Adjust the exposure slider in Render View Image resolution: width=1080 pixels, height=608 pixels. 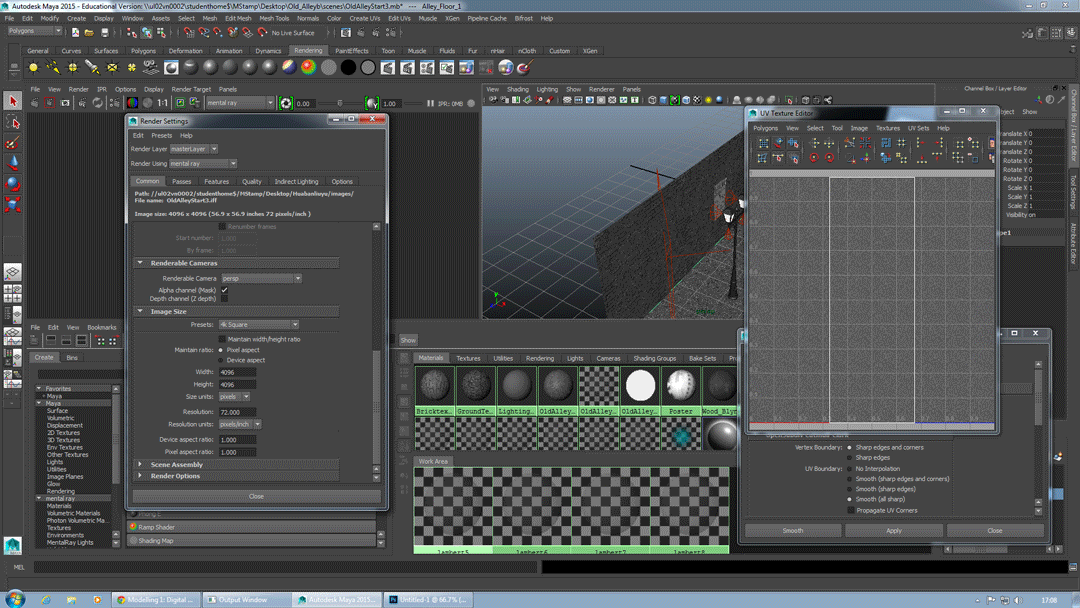click(x=339, y=103)
